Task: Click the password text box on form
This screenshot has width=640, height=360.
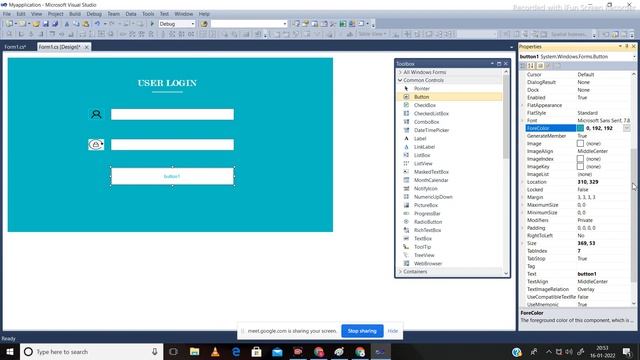Action: 172,144
